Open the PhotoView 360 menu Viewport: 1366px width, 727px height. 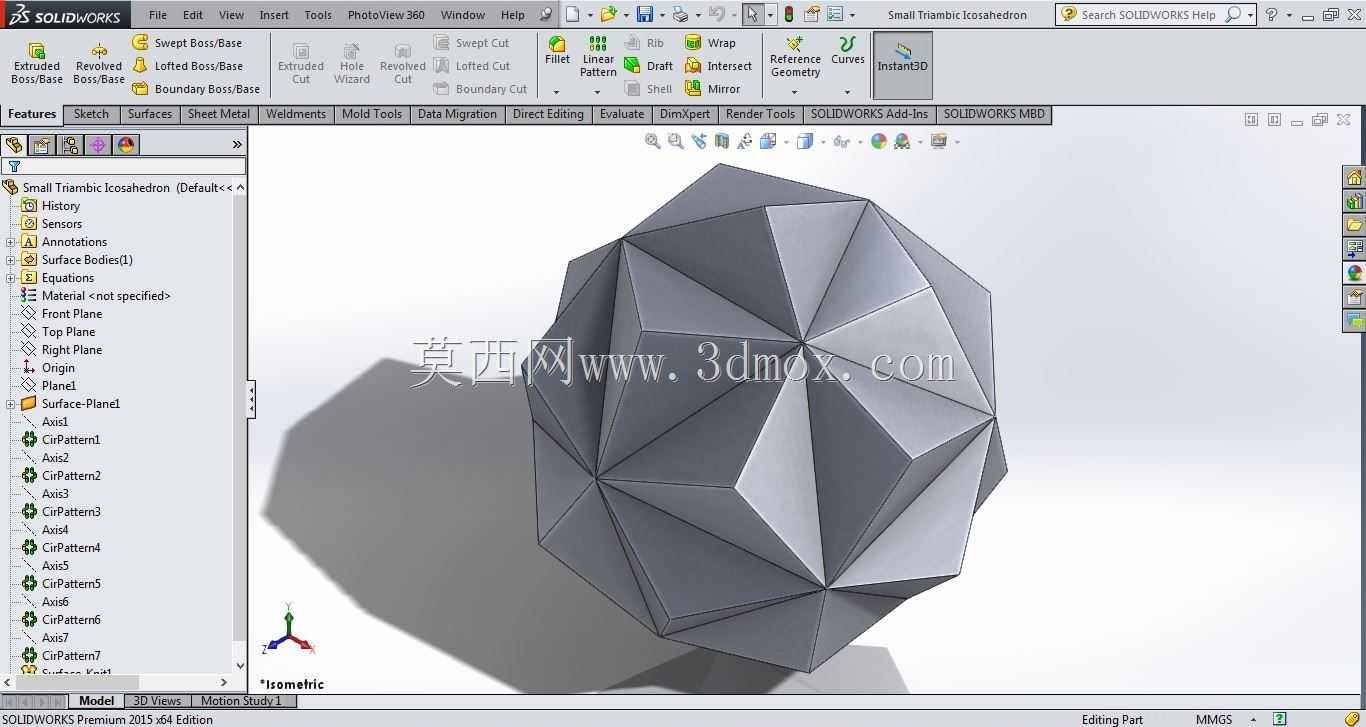coord(386,15)
